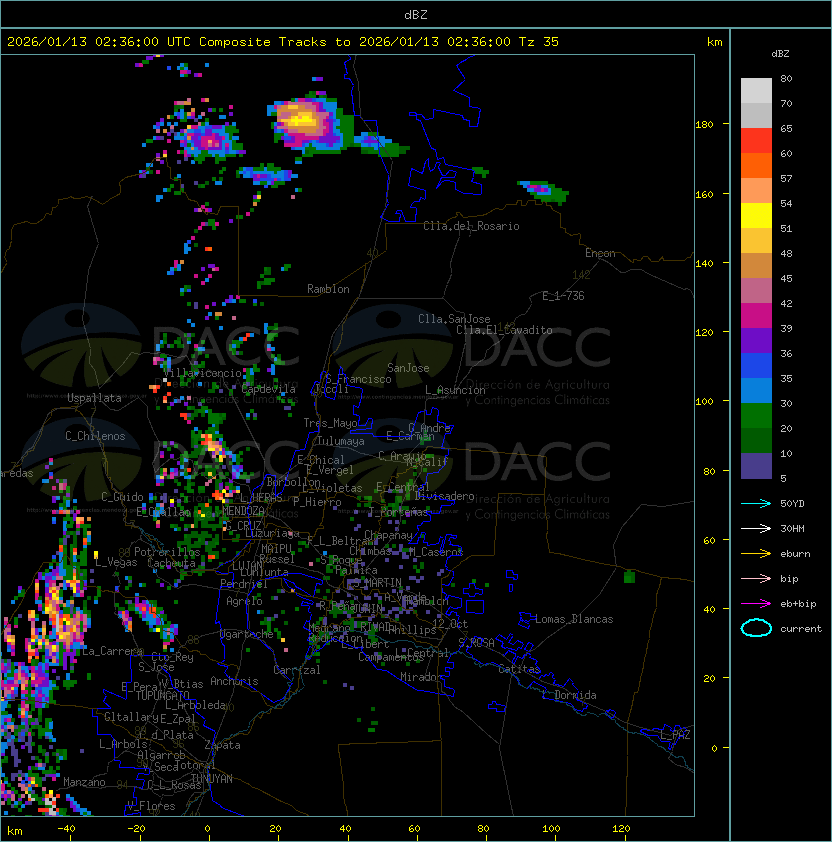Click the 'Encon' place label

[x=600, y=253]
